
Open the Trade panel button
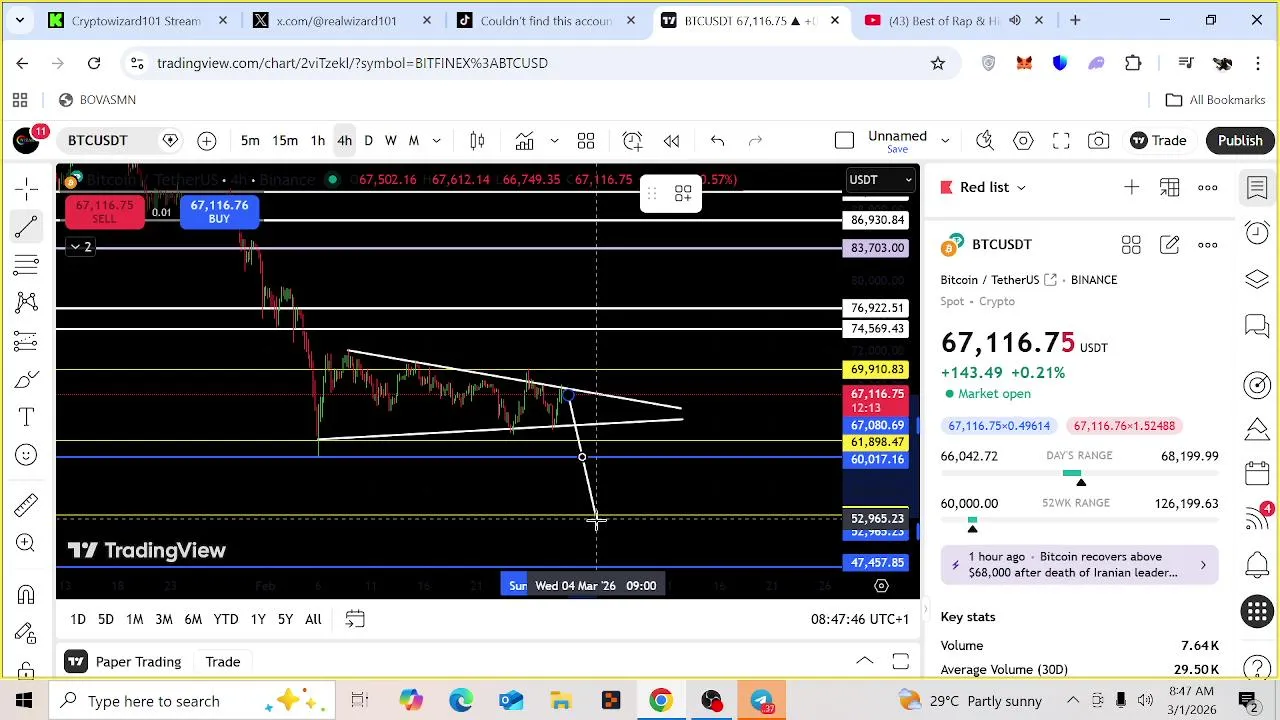1158,141
